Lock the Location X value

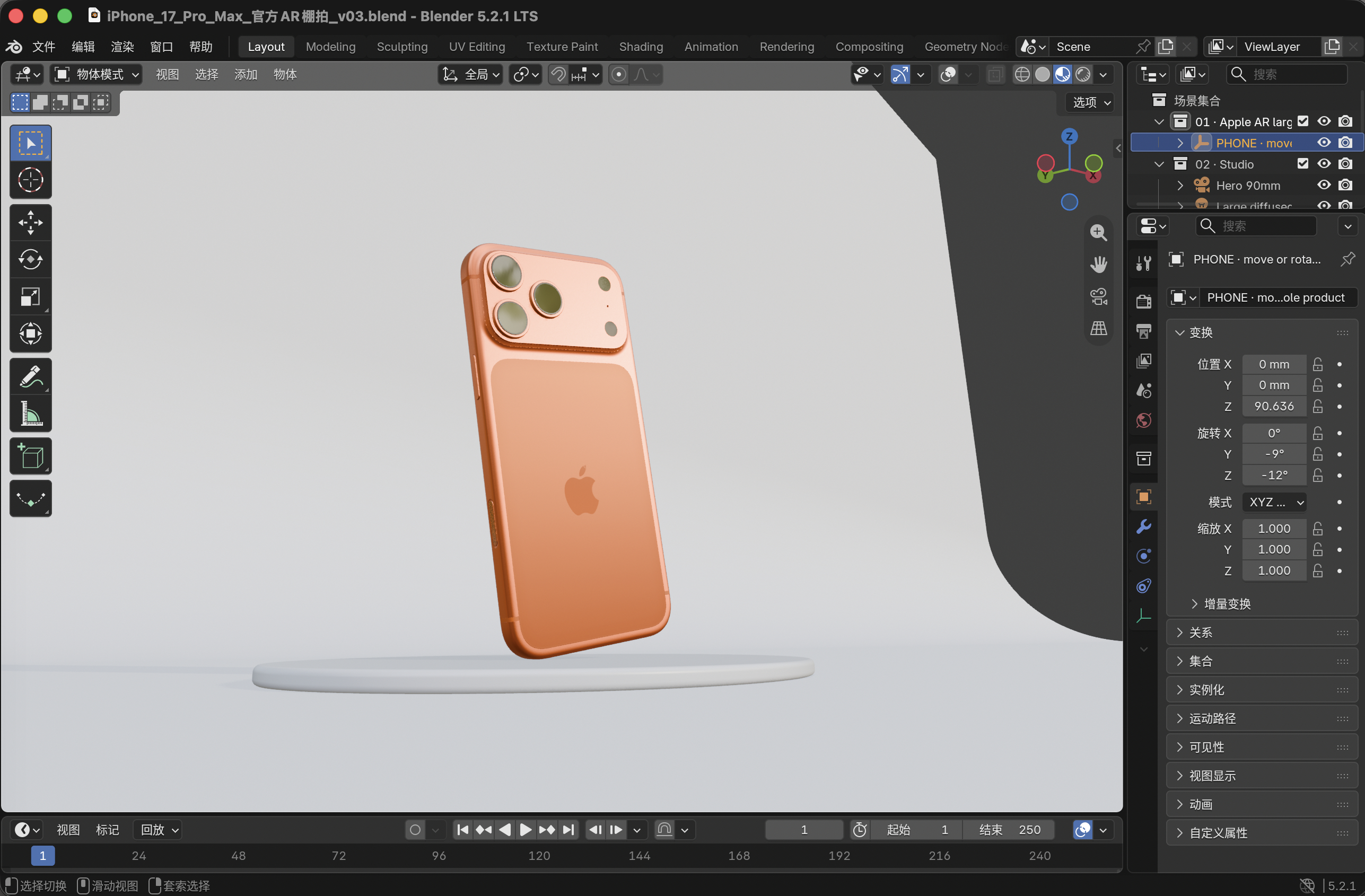(x=1317, y=365)
